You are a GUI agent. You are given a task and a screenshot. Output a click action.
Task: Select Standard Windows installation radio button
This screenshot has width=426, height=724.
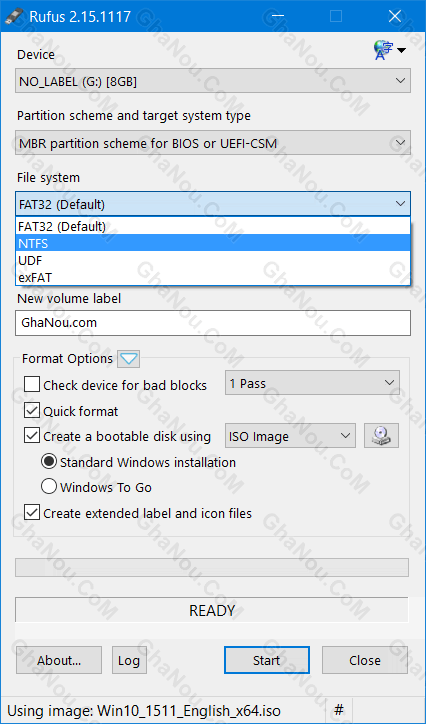(x=49, y=462)
